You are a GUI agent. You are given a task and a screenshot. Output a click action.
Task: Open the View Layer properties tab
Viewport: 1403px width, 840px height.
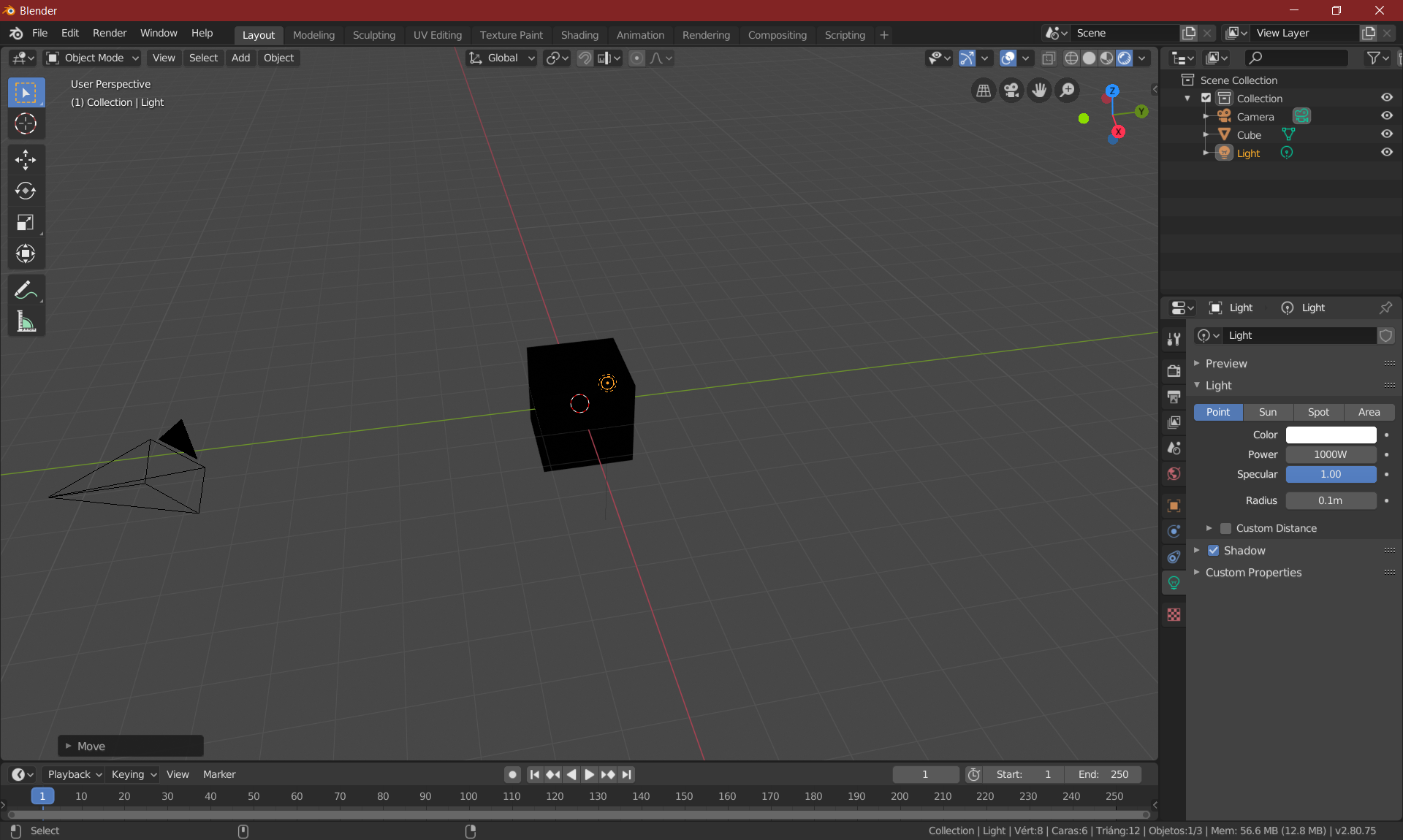1174,422
